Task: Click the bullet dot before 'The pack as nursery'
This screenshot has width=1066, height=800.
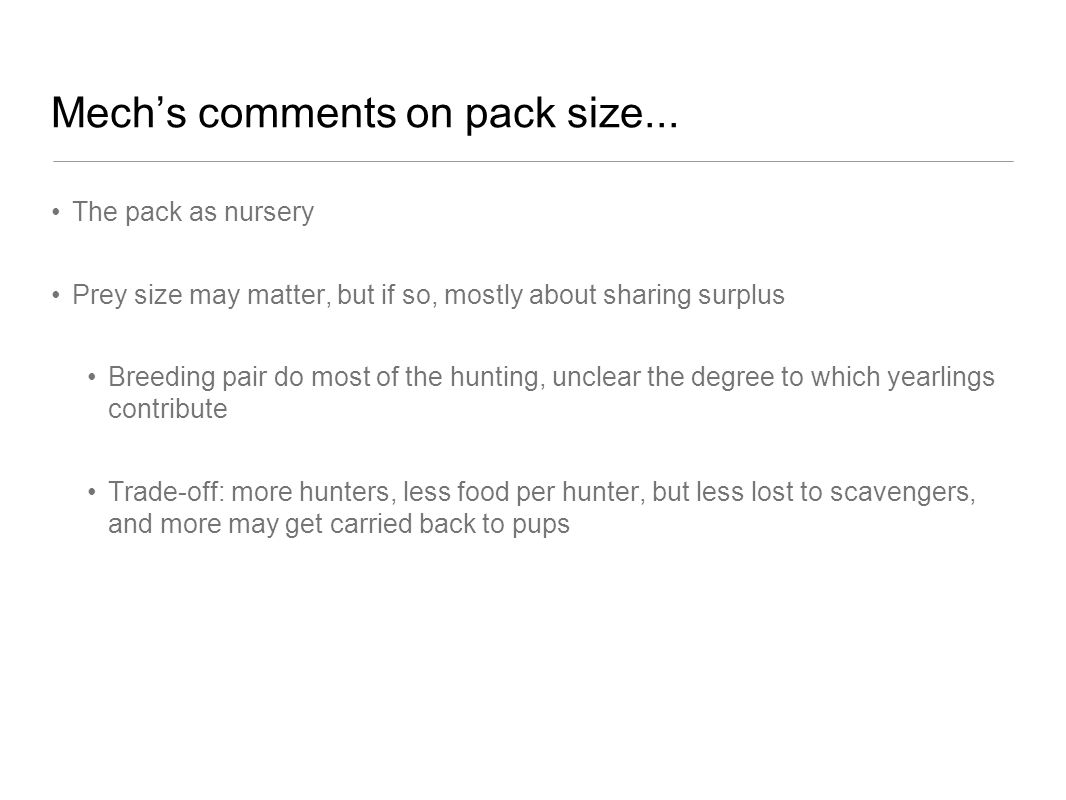Action: point(56,213)
